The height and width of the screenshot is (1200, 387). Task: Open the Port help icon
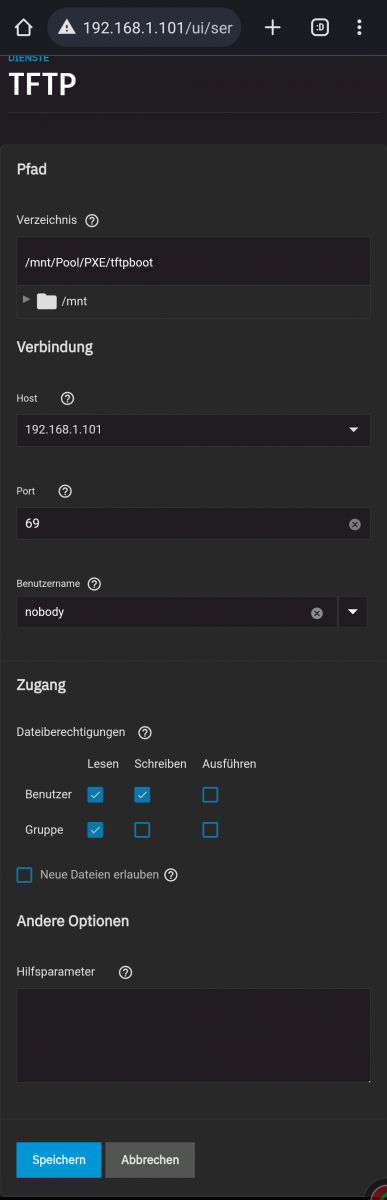coord(65,491)
